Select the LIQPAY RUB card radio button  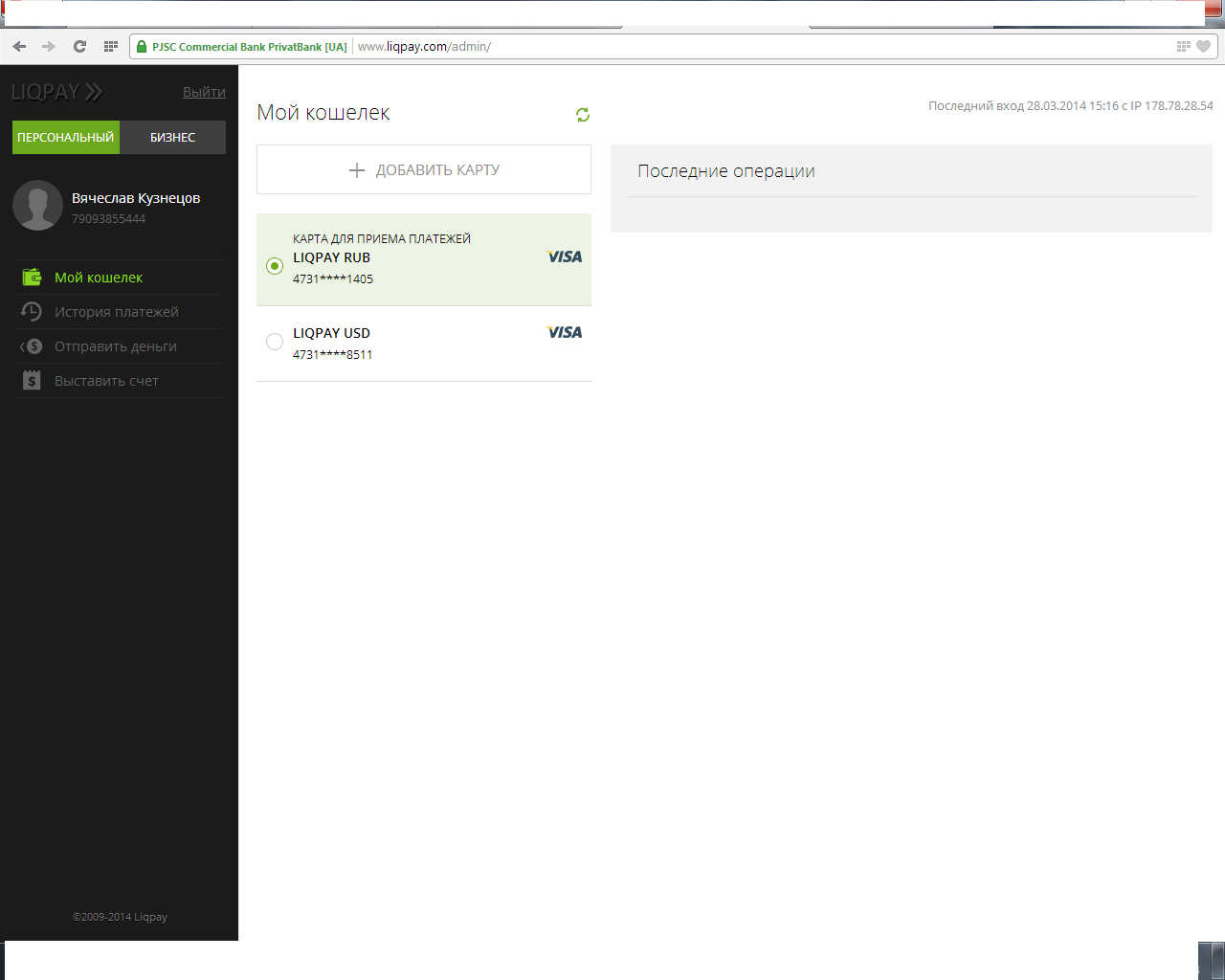pyautogui.click(x=275, y=266)
